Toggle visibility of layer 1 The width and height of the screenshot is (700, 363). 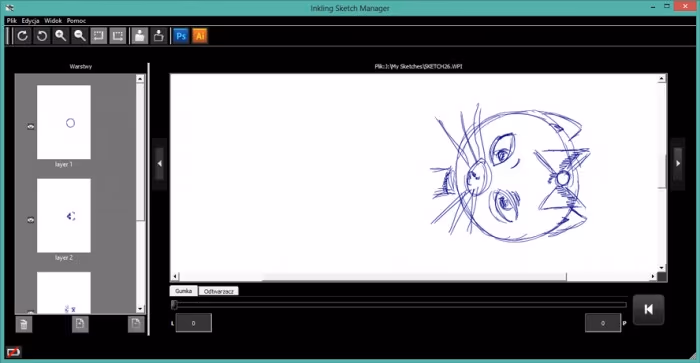(31, 127)
